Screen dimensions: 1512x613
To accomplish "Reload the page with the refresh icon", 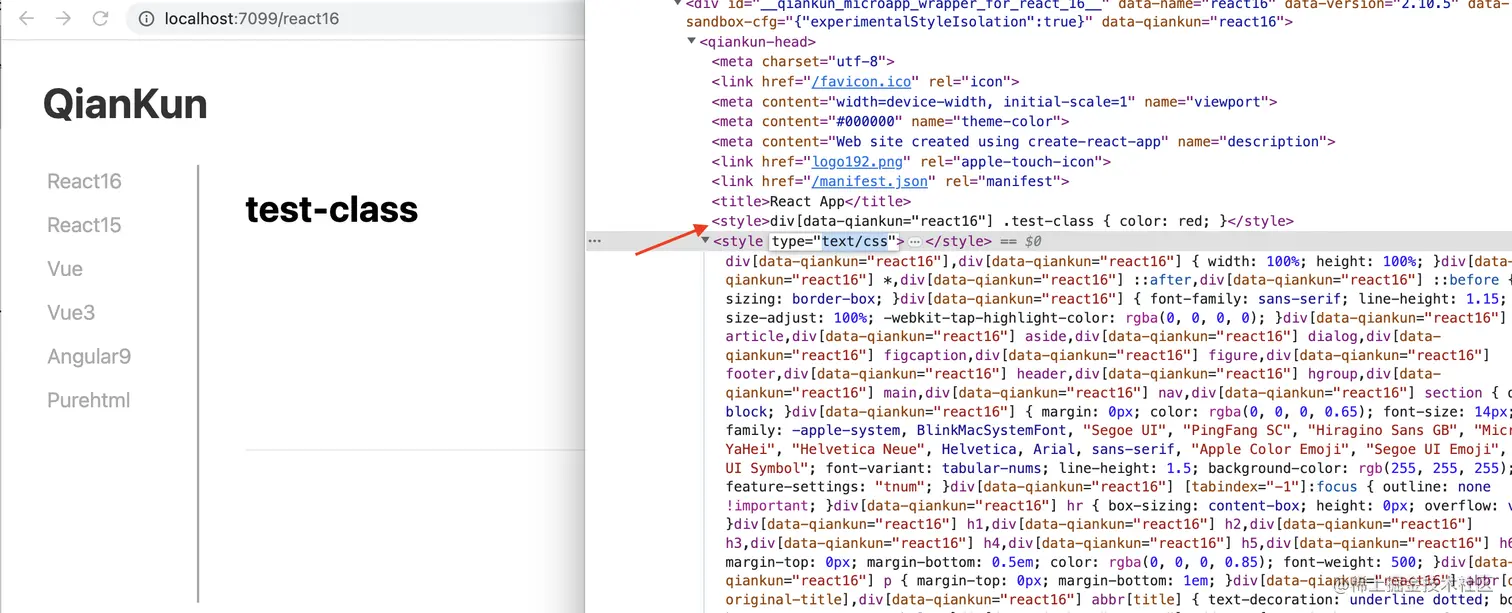I will 100,19.
